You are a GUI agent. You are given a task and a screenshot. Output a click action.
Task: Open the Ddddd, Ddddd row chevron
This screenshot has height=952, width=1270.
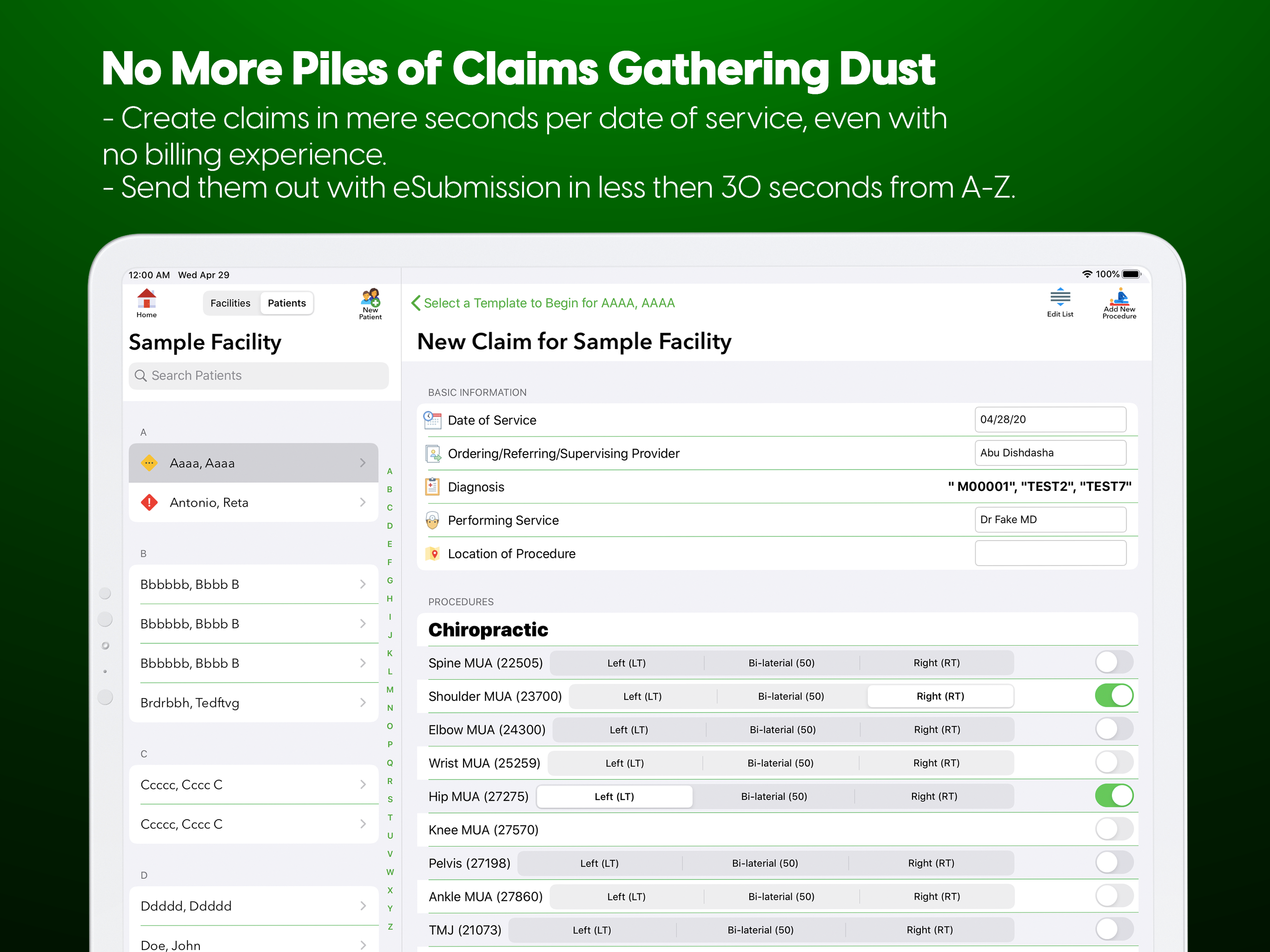(x=363, y=906)
